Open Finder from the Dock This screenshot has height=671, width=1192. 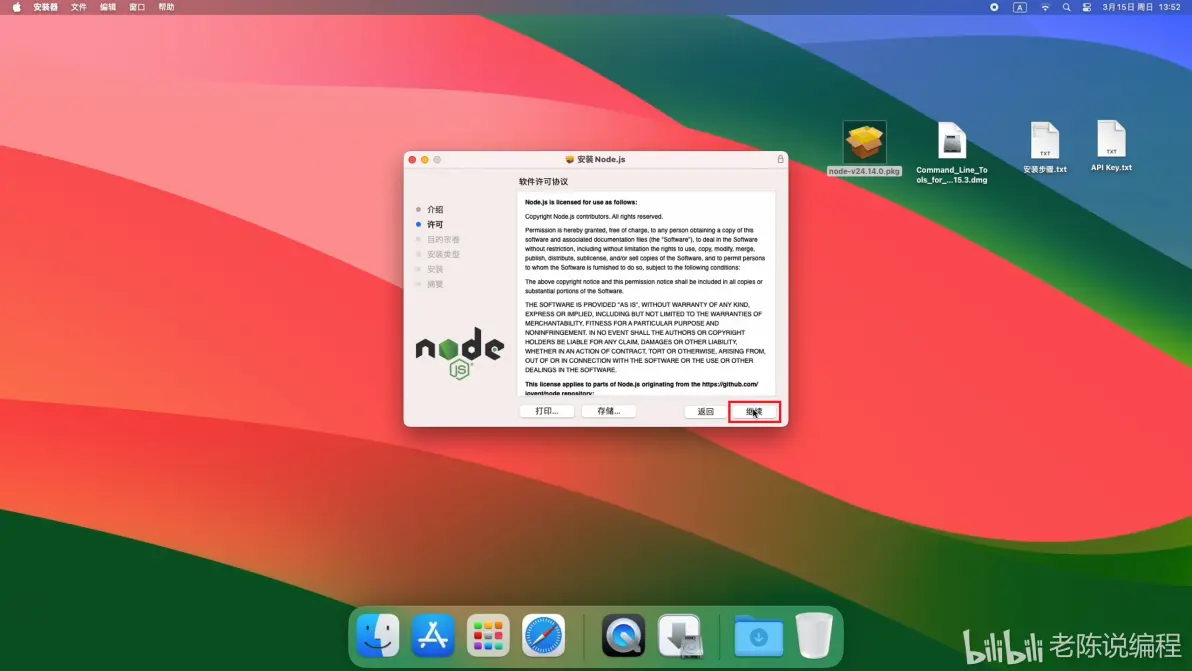coord(378,635)
